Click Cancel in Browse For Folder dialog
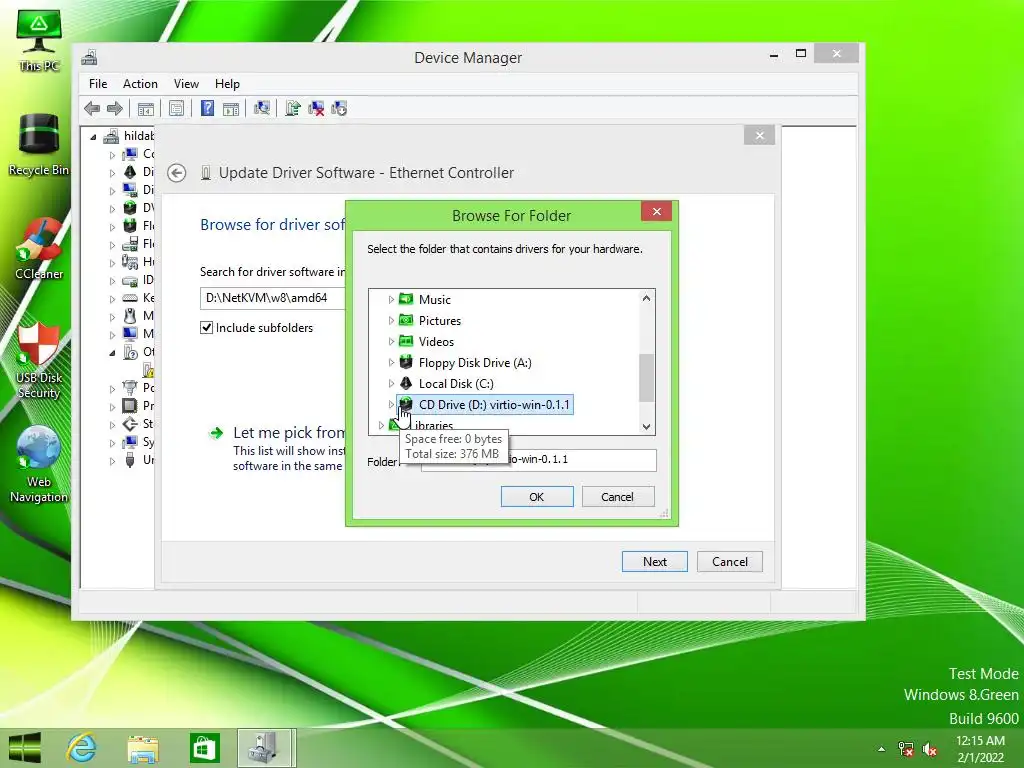 click(x=618, y=496)
